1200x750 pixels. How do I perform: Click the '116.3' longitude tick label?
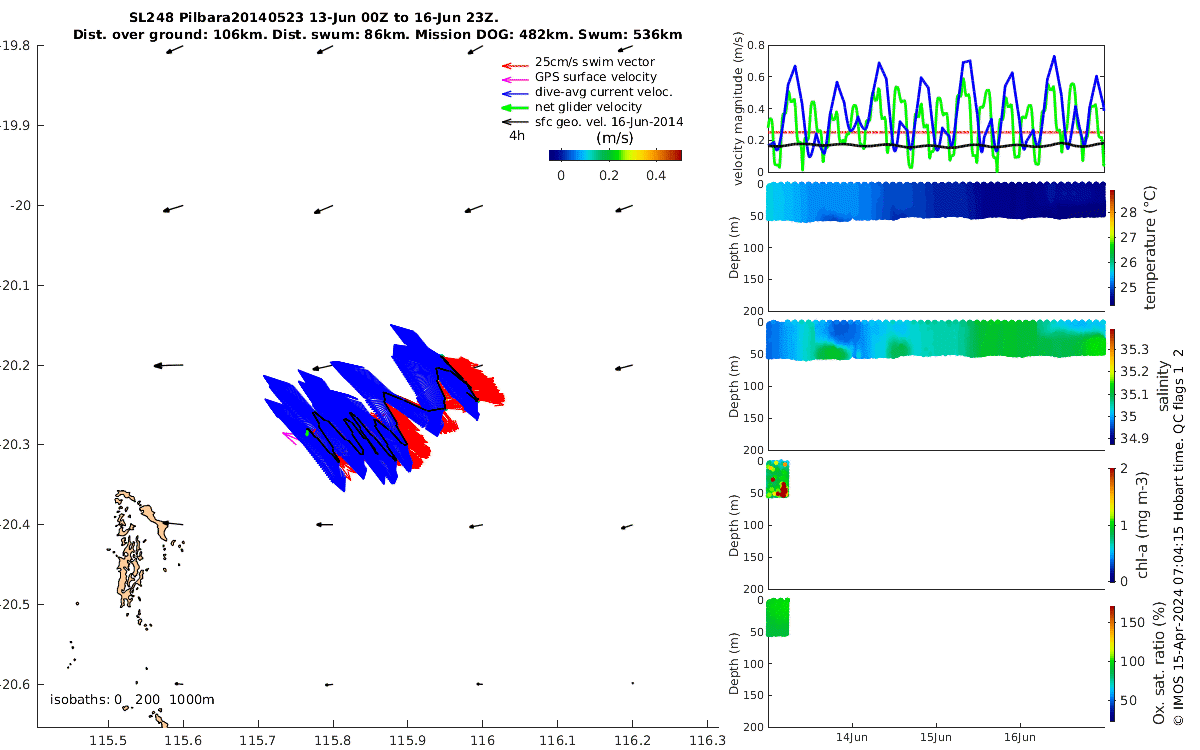point(706,742)
